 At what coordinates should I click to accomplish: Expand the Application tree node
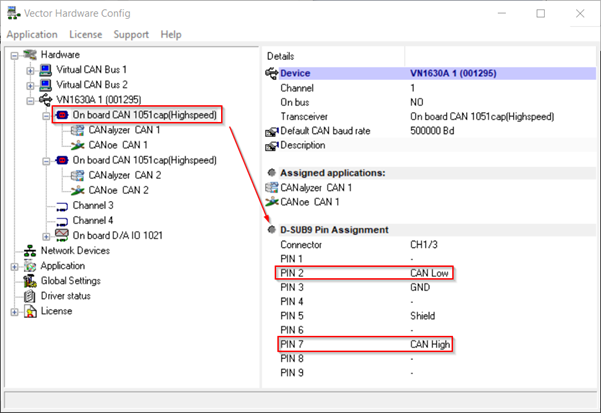pos(15,266)
